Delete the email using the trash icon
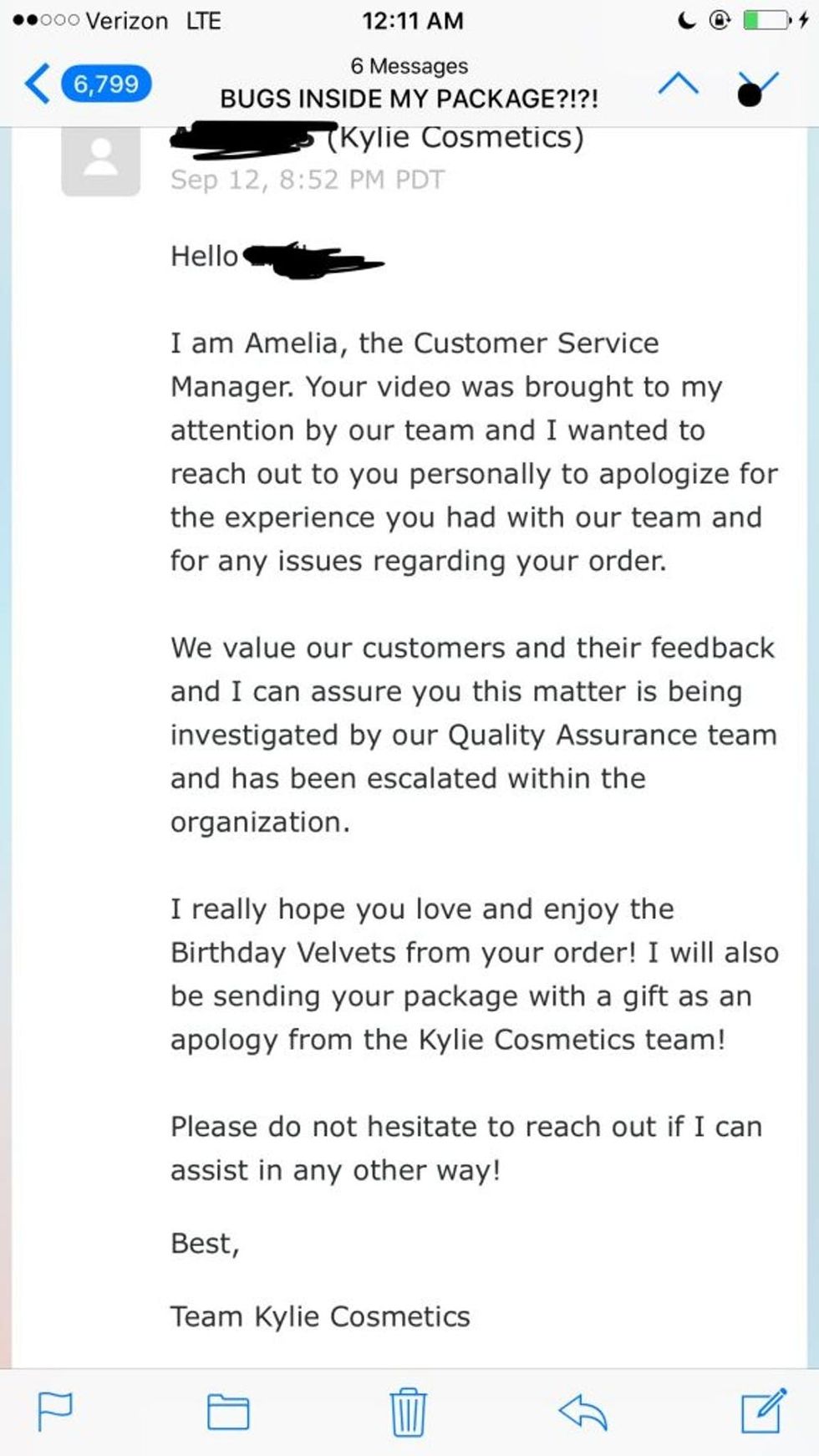This screenshot has height=1456, width=819. click(x=408, y=1412)
